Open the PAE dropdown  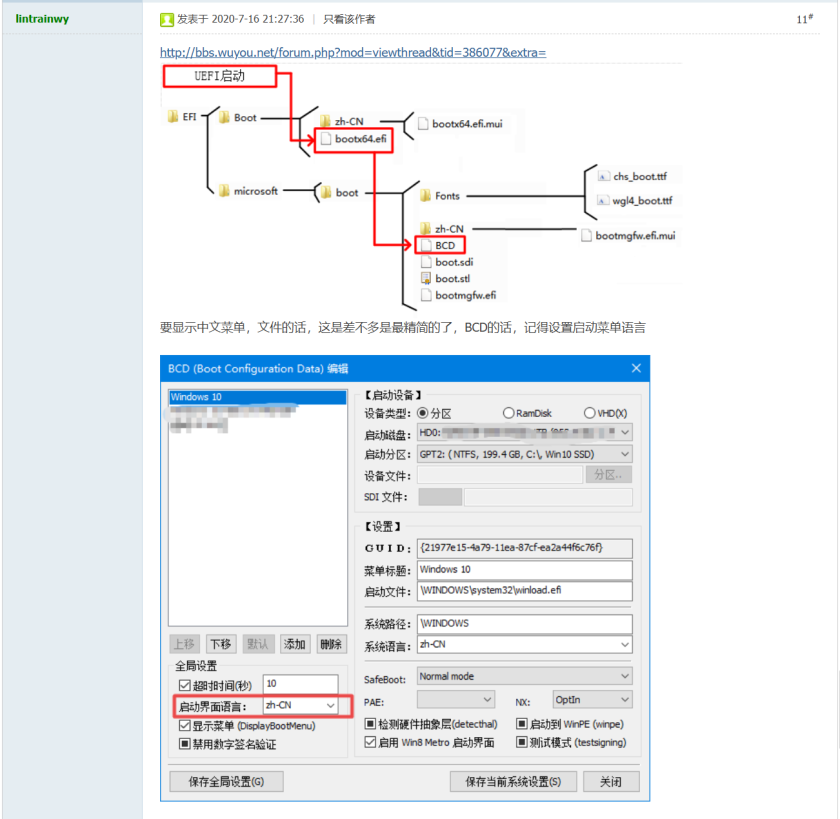pyautogui.click(x=455, y=700)
